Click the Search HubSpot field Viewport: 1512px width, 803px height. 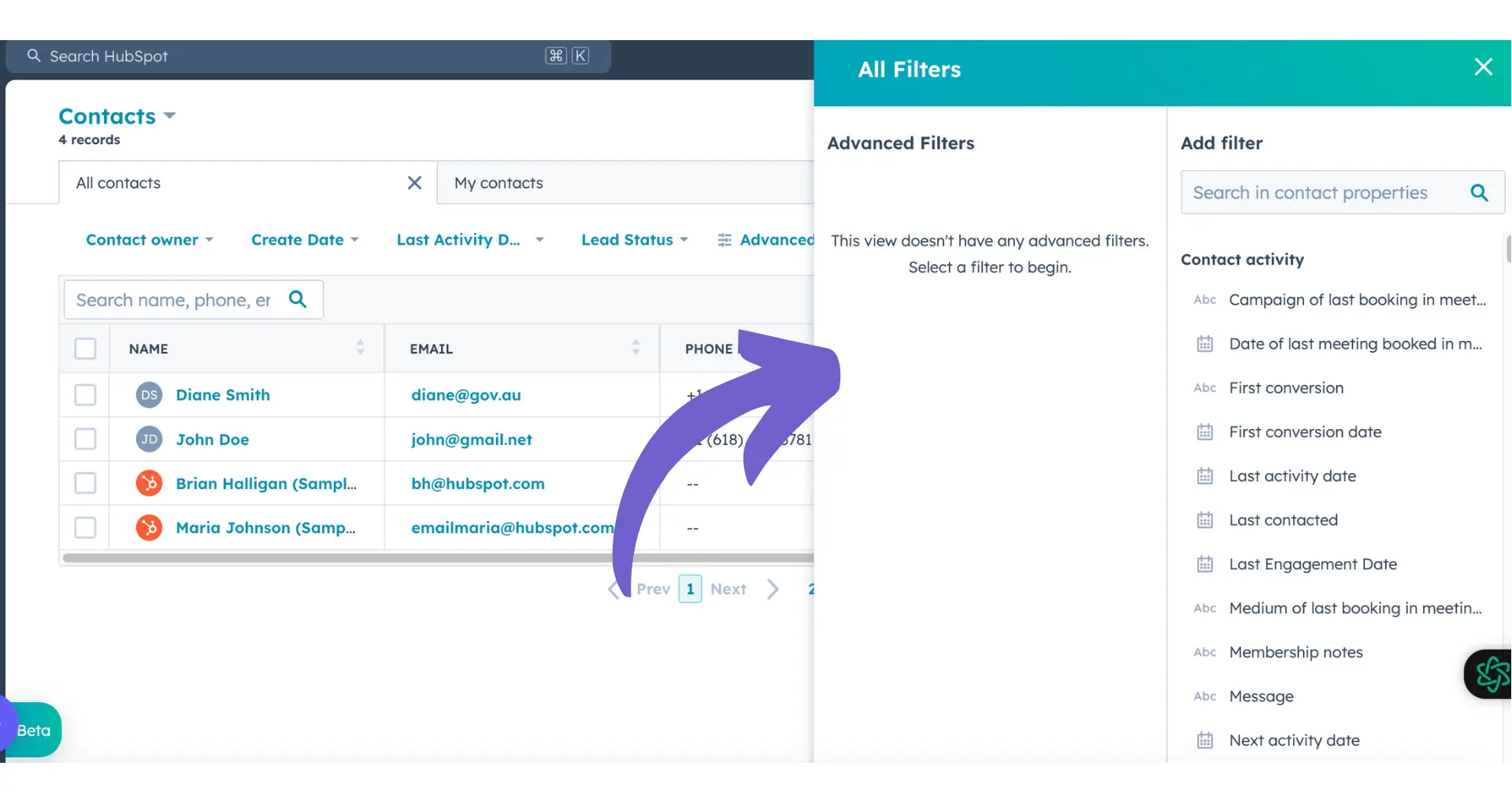[309, 56]
